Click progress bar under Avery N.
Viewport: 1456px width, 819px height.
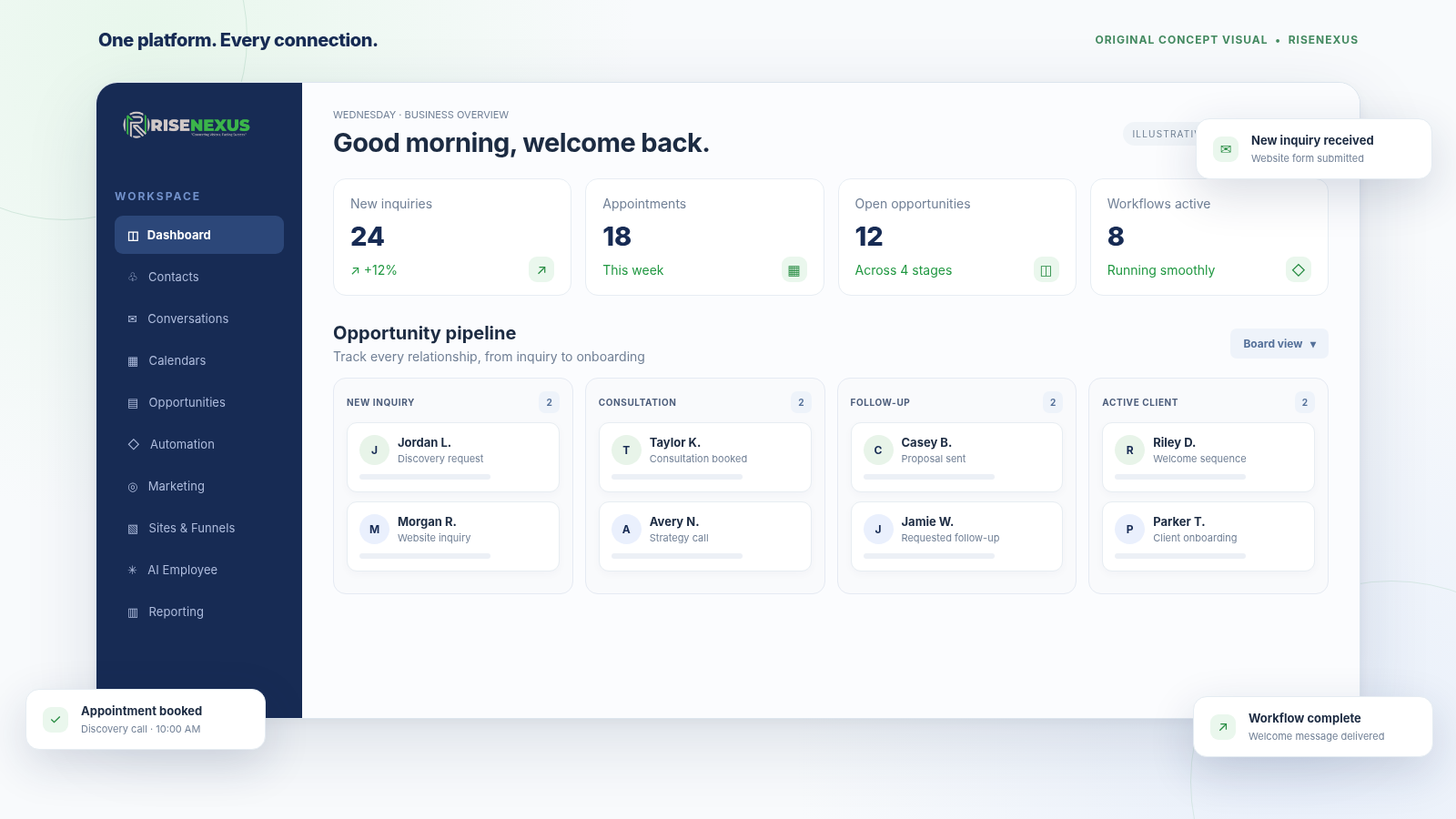coord(677,556)
